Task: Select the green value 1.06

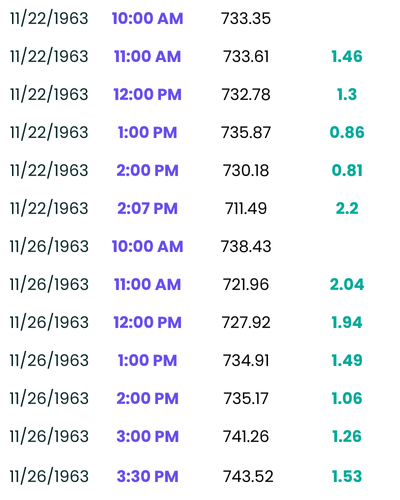Action: click(x=347, y=398)
